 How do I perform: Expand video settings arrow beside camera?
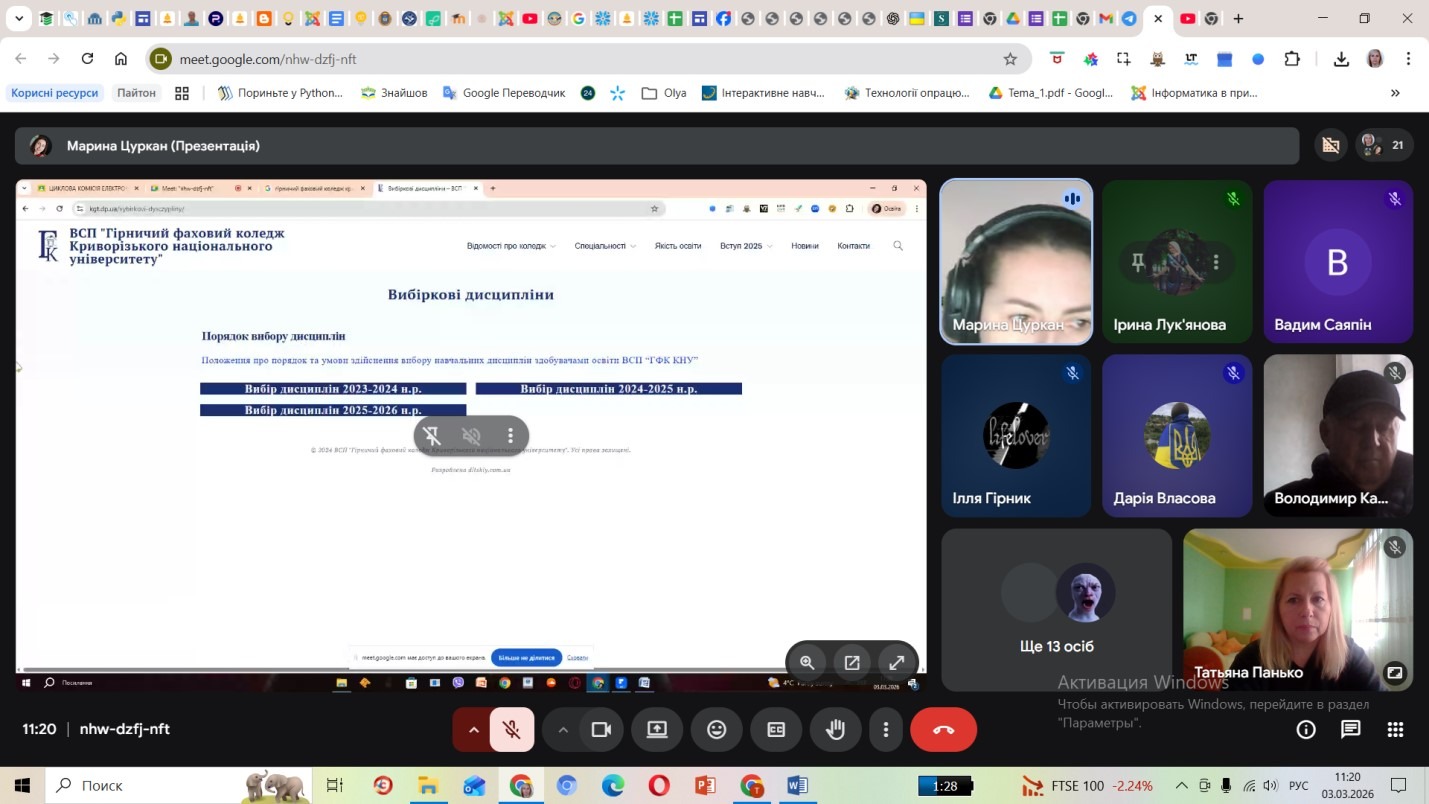pos(563,730)
